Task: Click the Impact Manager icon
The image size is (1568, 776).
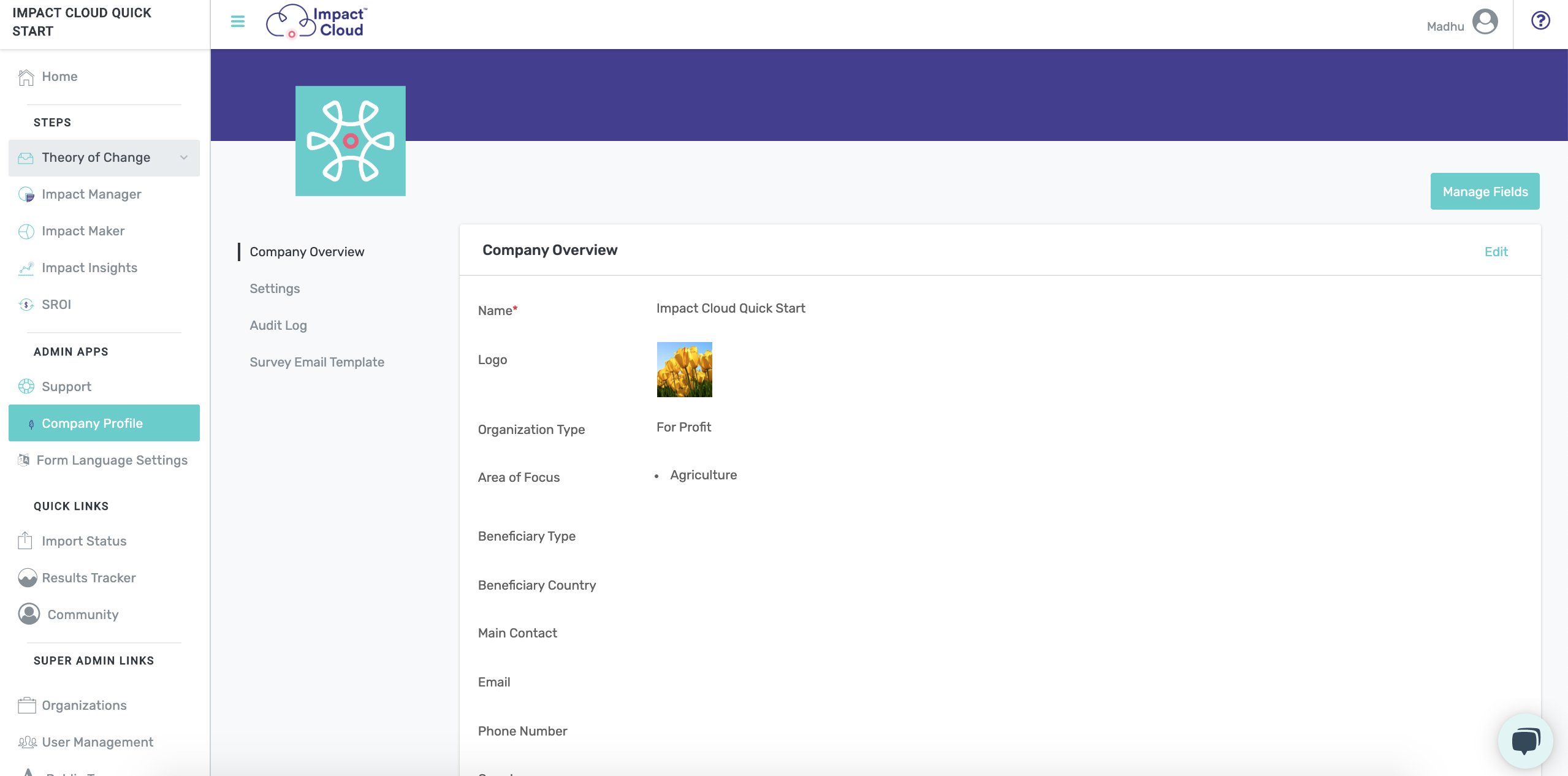Action: [26, 195]
